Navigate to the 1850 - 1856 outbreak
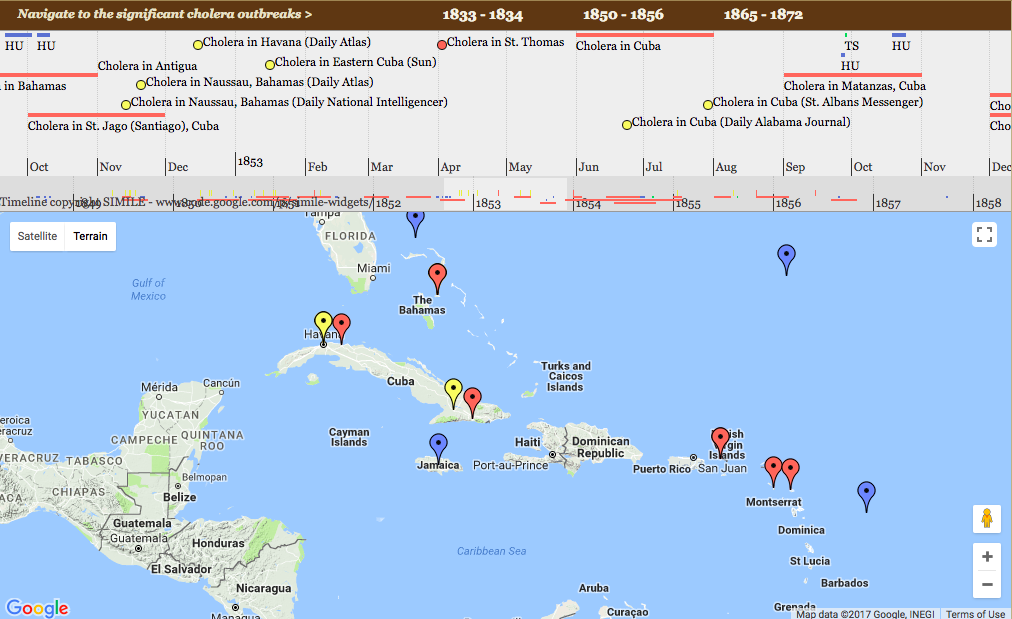Viewport: 1012px width, 619px height. click(x=623, y=15)
